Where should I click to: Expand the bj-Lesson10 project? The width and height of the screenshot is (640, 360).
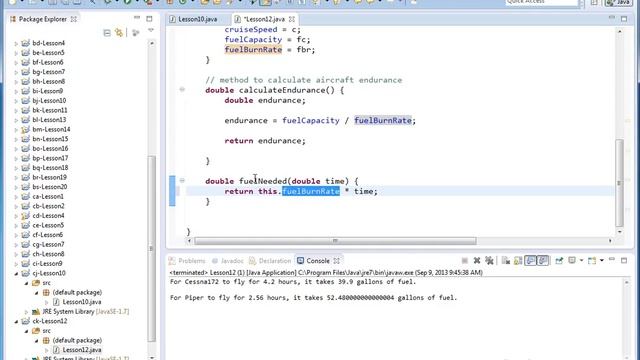coord(16,101)
